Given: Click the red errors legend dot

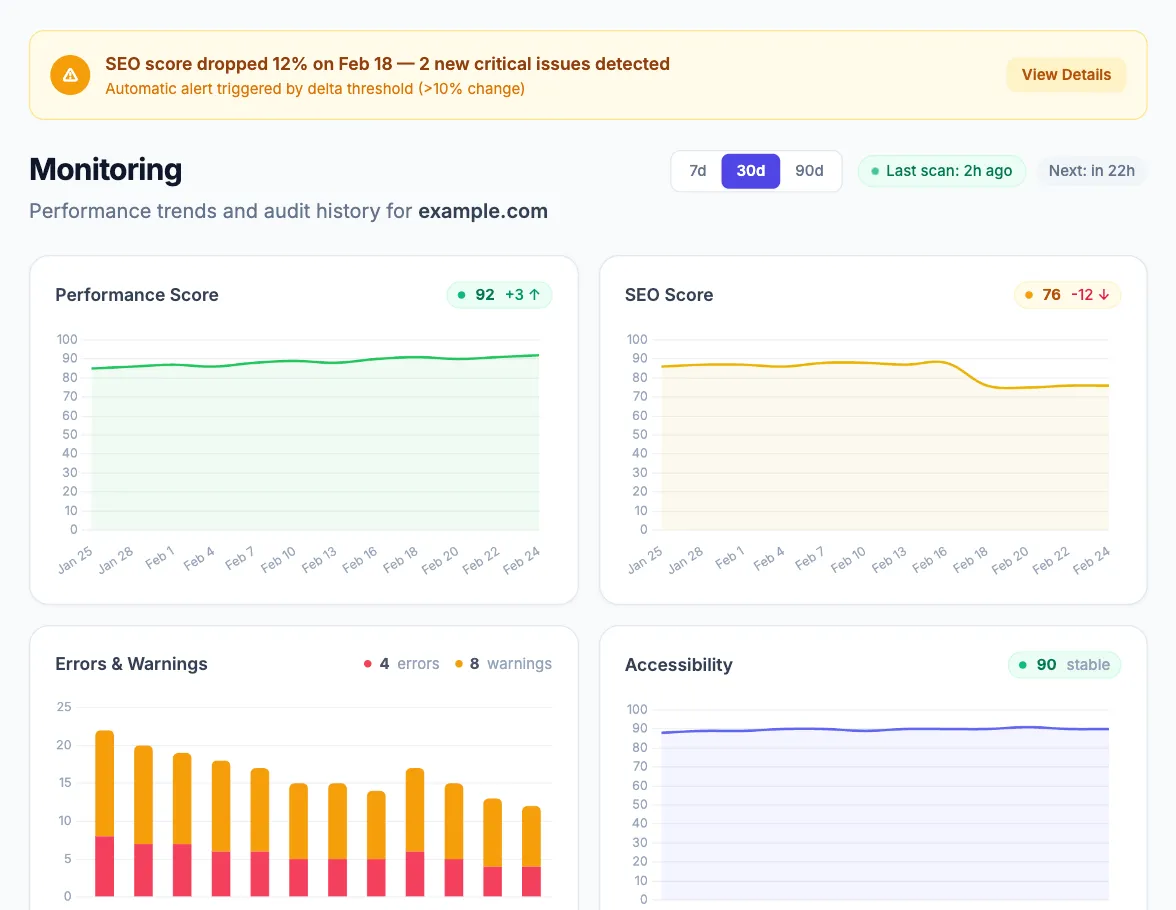Looking at the screenshot, I should [x=367, y=663].
